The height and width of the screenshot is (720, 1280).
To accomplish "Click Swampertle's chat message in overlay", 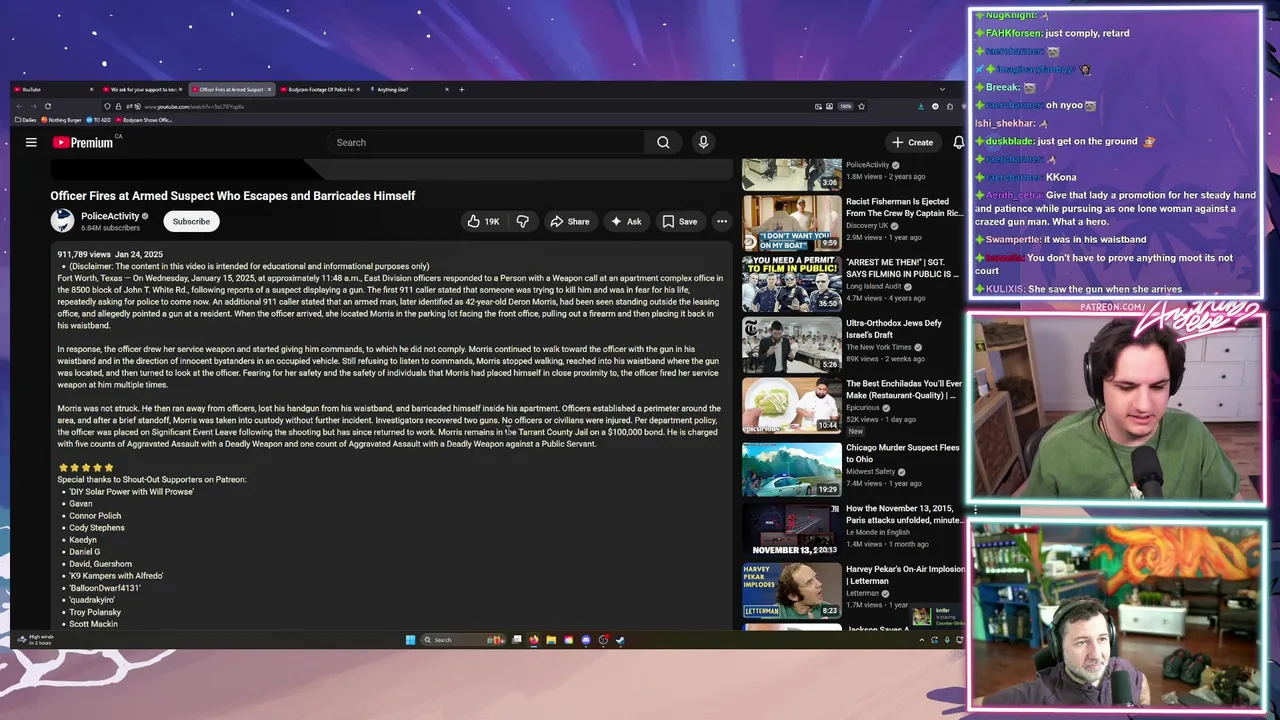I will [x=1060, y=239].
